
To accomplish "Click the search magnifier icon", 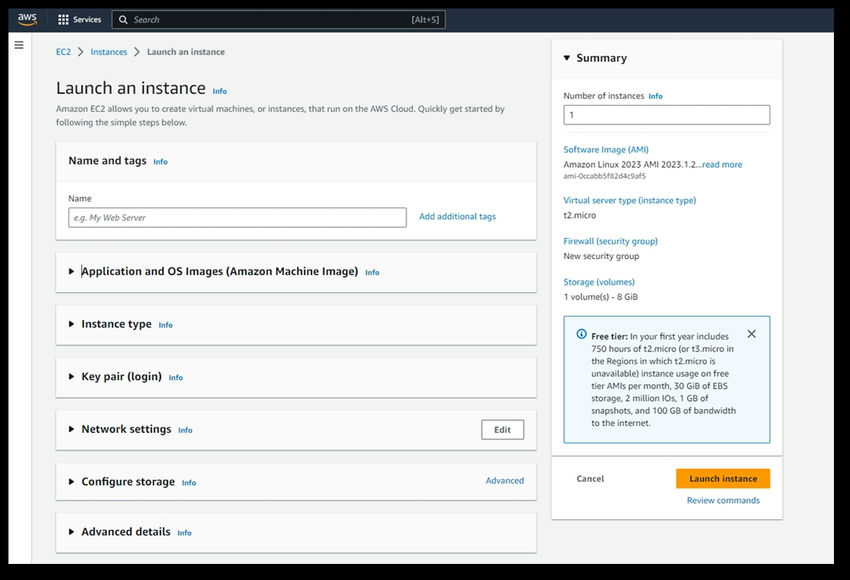I will 123,19.
